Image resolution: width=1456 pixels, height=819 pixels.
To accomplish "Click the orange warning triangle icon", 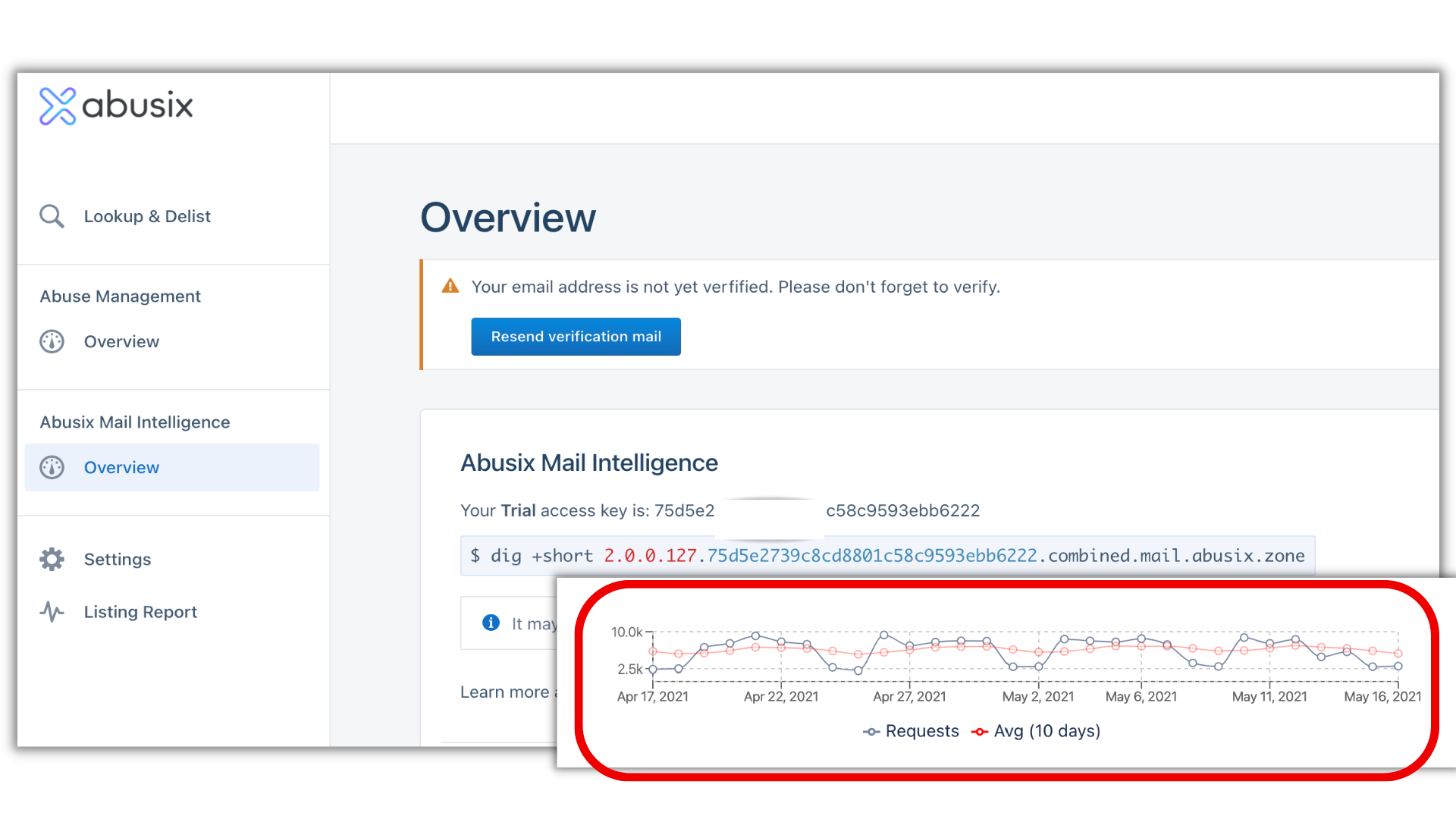I will point(450,286).
